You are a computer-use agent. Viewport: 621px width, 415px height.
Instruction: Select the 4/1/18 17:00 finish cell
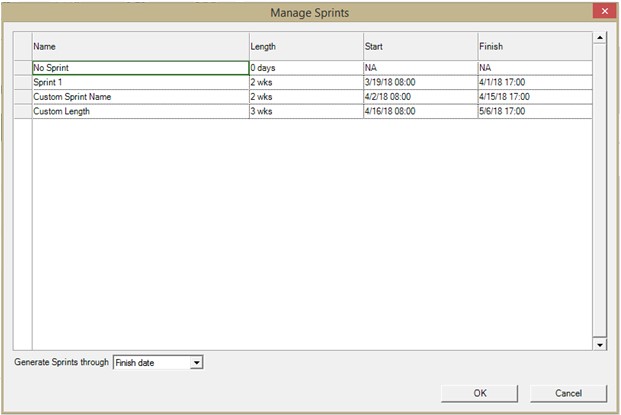pyautogui.click(x=535, y=82)
